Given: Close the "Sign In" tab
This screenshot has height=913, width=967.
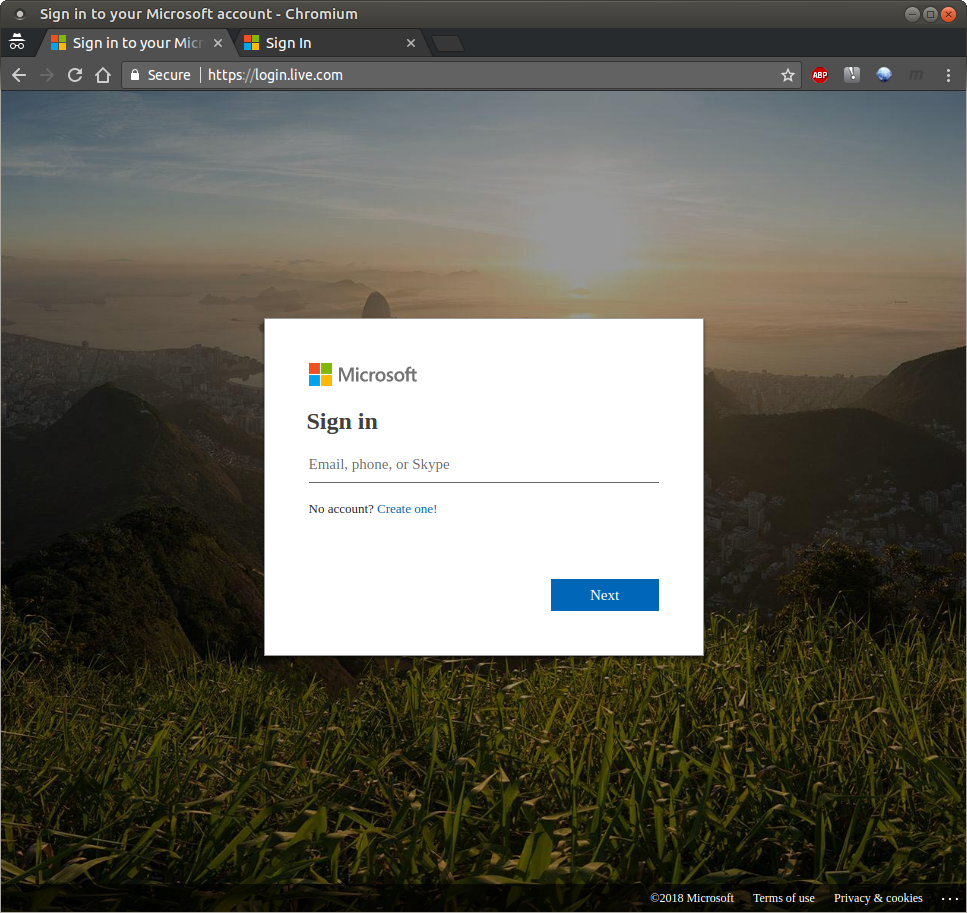Looking at the screenshot, I should pos(410,43).
